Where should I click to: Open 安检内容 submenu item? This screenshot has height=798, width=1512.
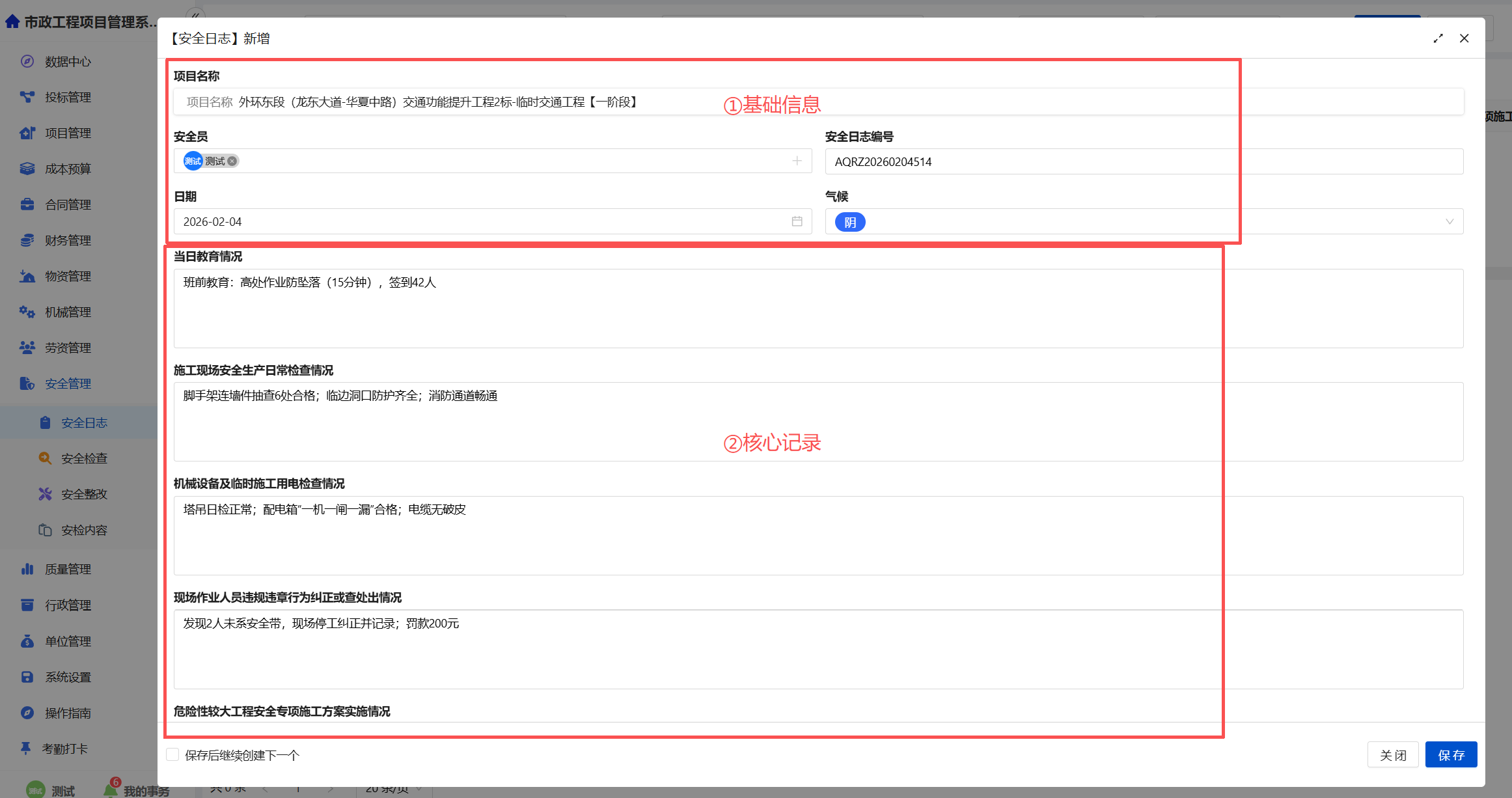(84, 530)
